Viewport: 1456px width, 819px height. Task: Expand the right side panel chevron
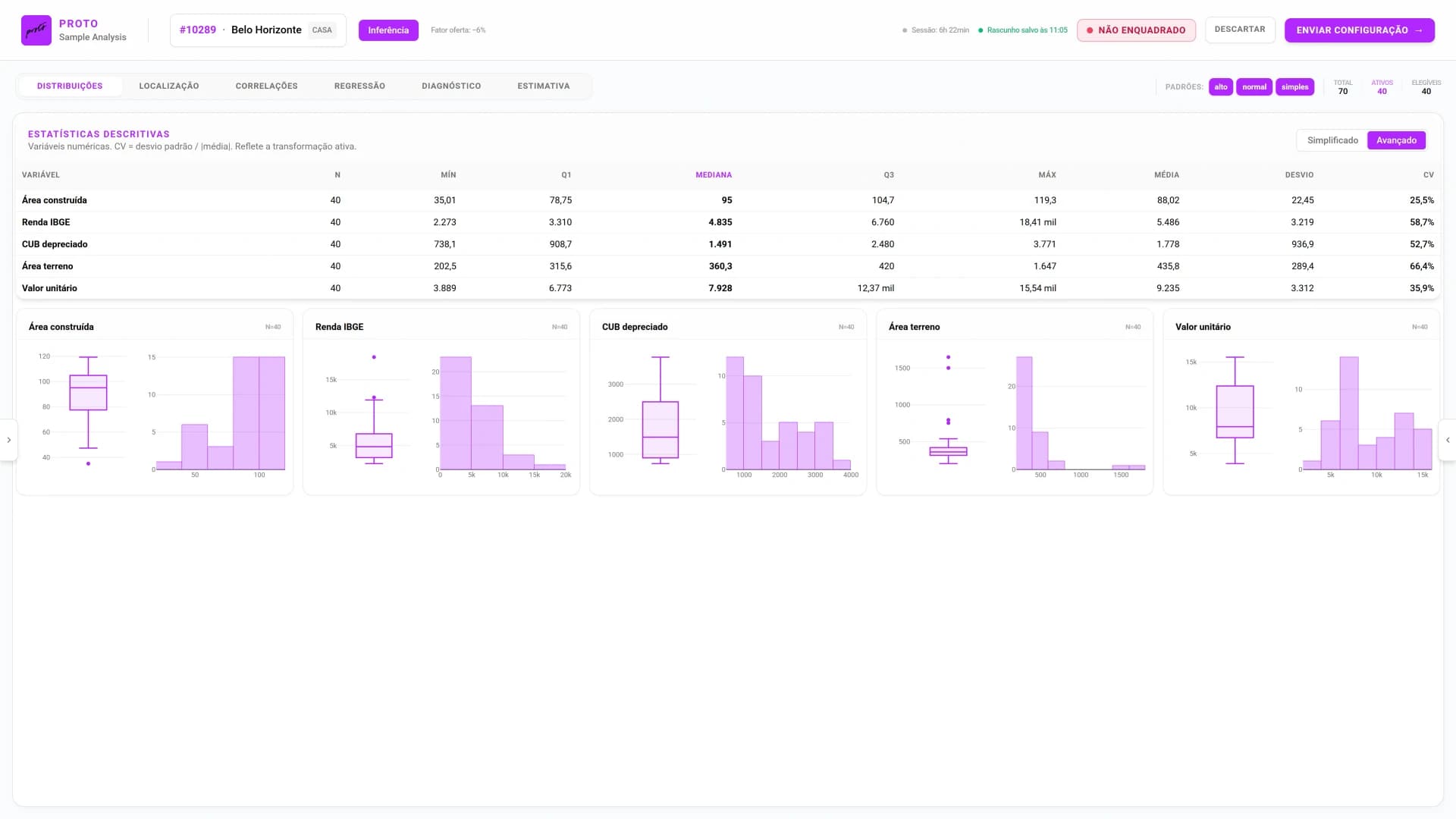(1448, 440)
